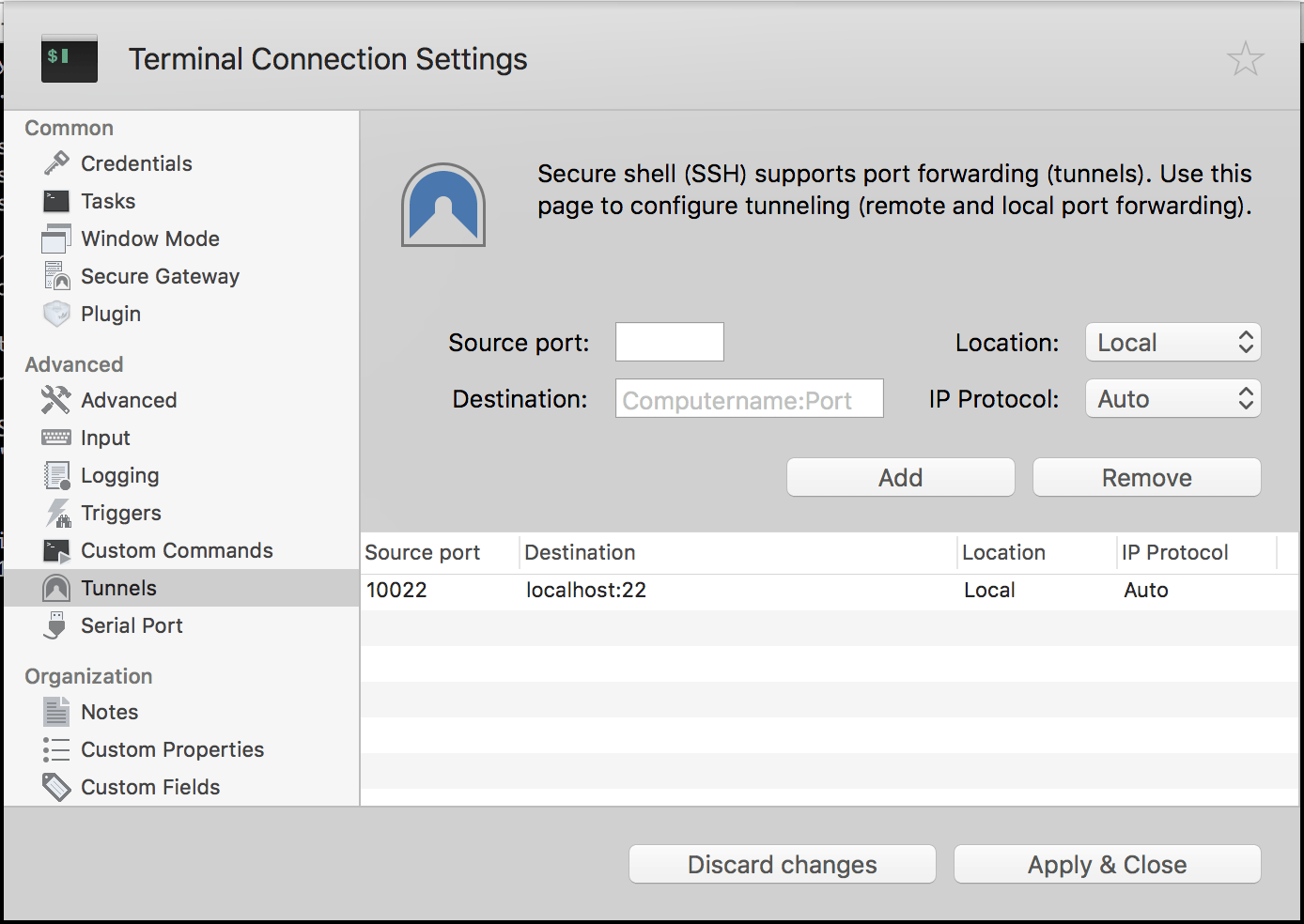Click the Remove button
The width and height of the screenshot is (1304, 924).
(x=1146, y=477)
